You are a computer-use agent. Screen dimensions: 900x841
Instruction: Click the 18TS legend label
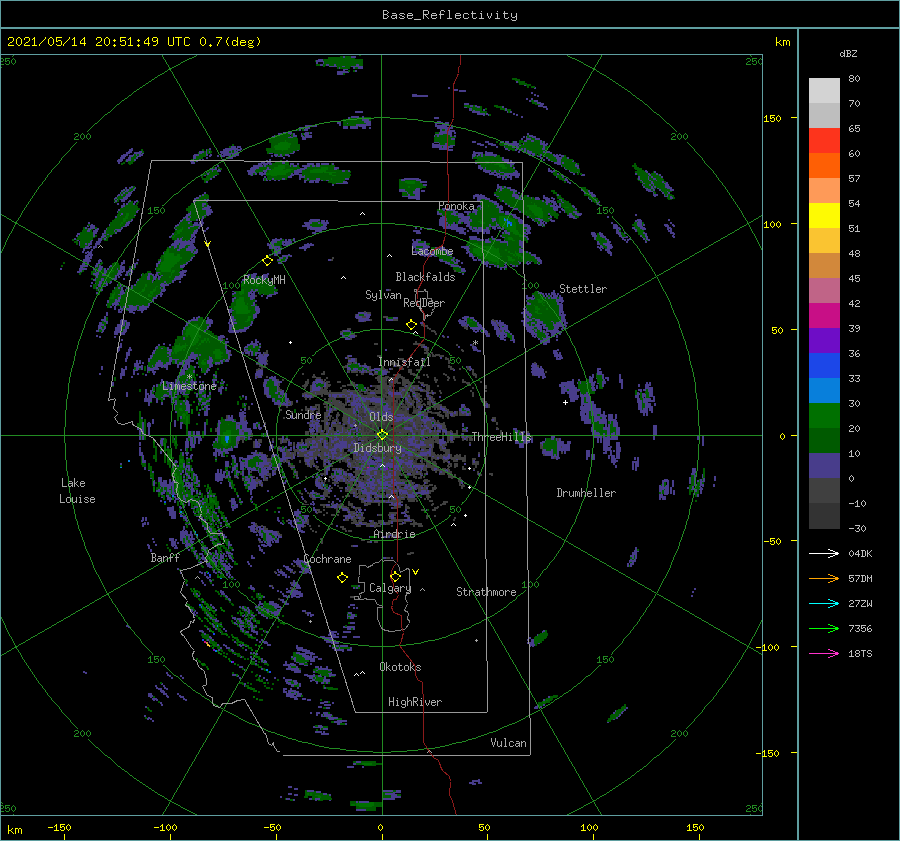point(860,653)
